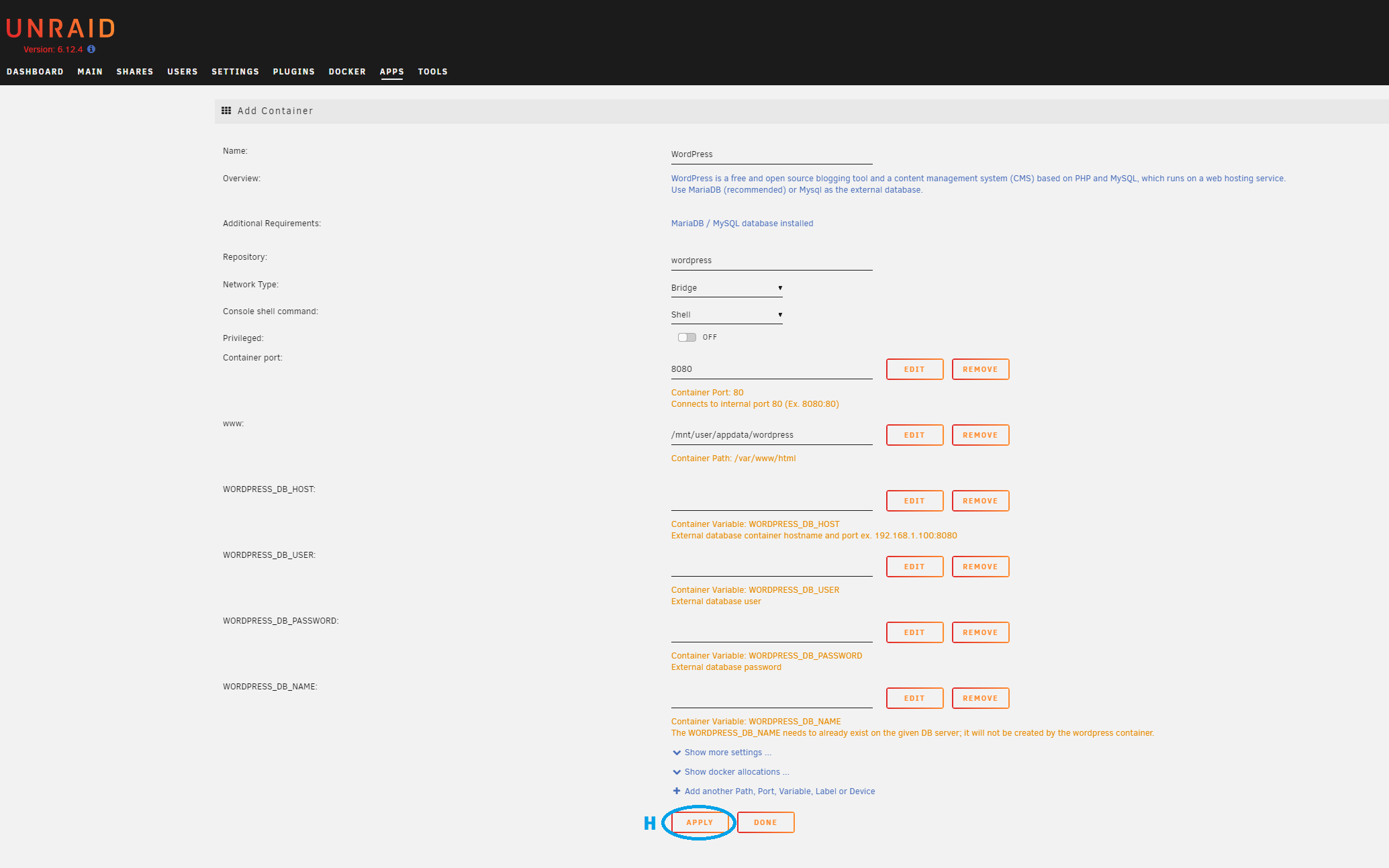
Task: Remove the www path entry
Action: [980, 435]
